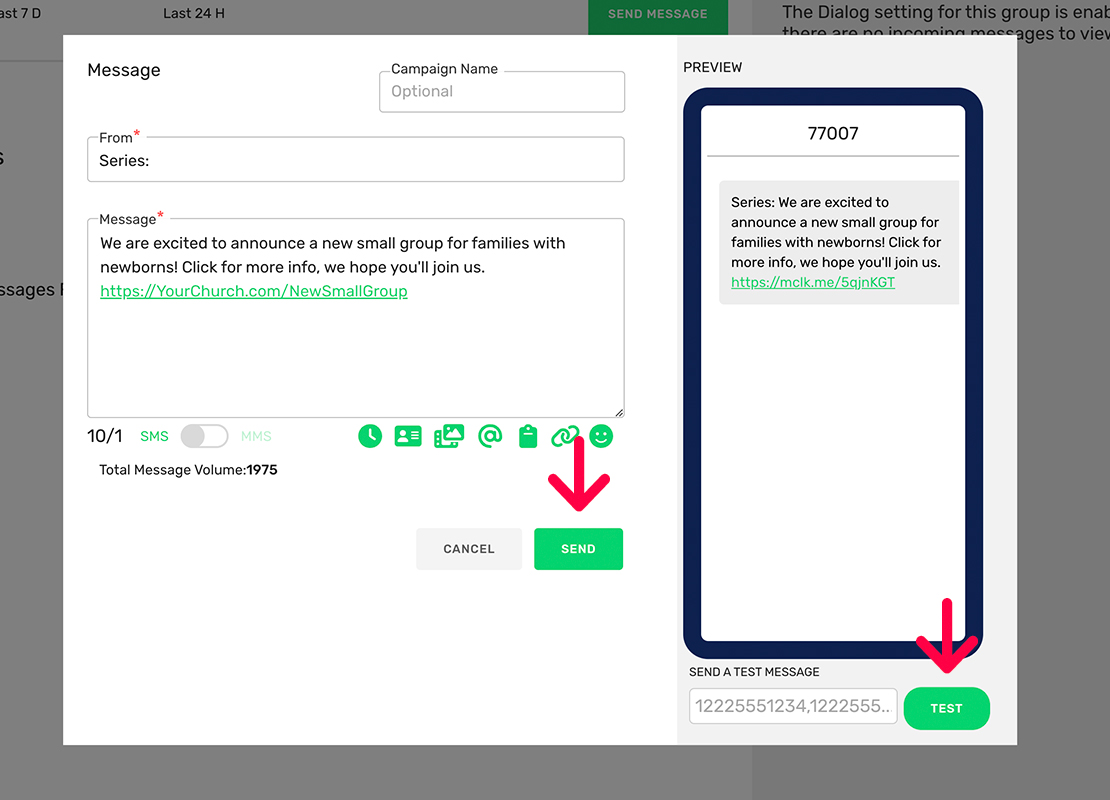Toggle the SMS/MMS switch
The width and height of the screenshot is (1110, 800).
point(204,436)
